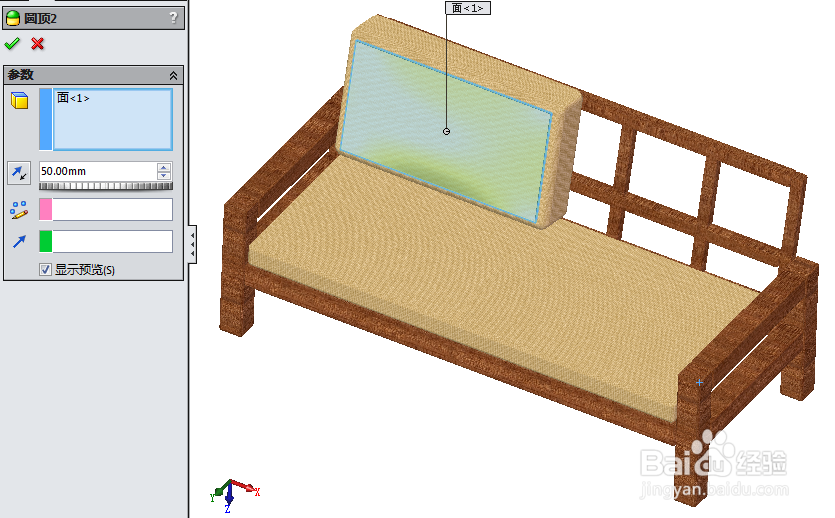Click the distance thumbwheel slider bar

(x=106, y=186)
